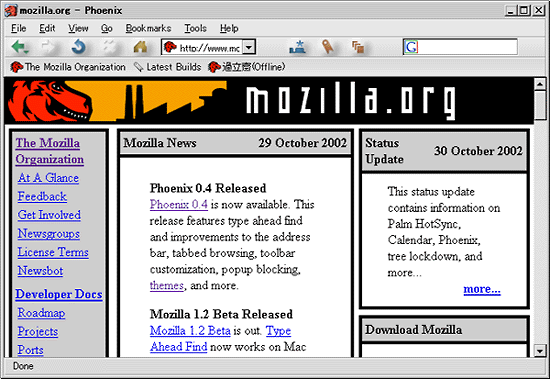Open the History toolbar icon
The height and width of the screenshot is (379, 550).
click(358, 47)
